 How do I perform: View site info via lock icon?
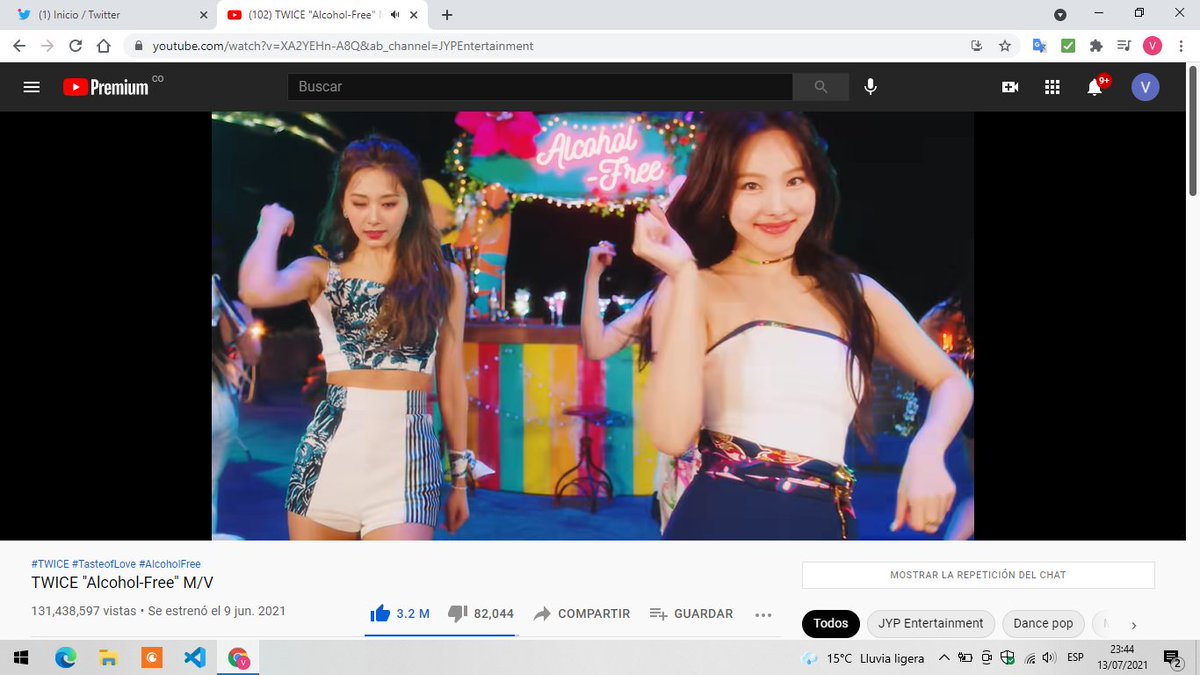[x=138, y=46]
